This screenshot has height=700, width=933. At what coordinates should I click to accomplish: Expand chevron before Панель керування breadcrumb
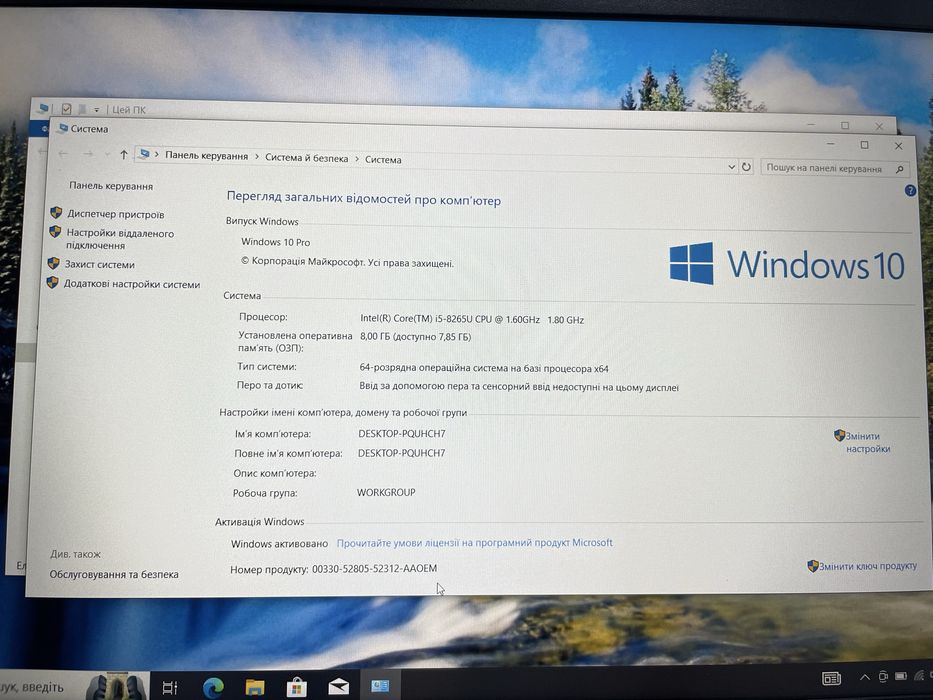157,155
